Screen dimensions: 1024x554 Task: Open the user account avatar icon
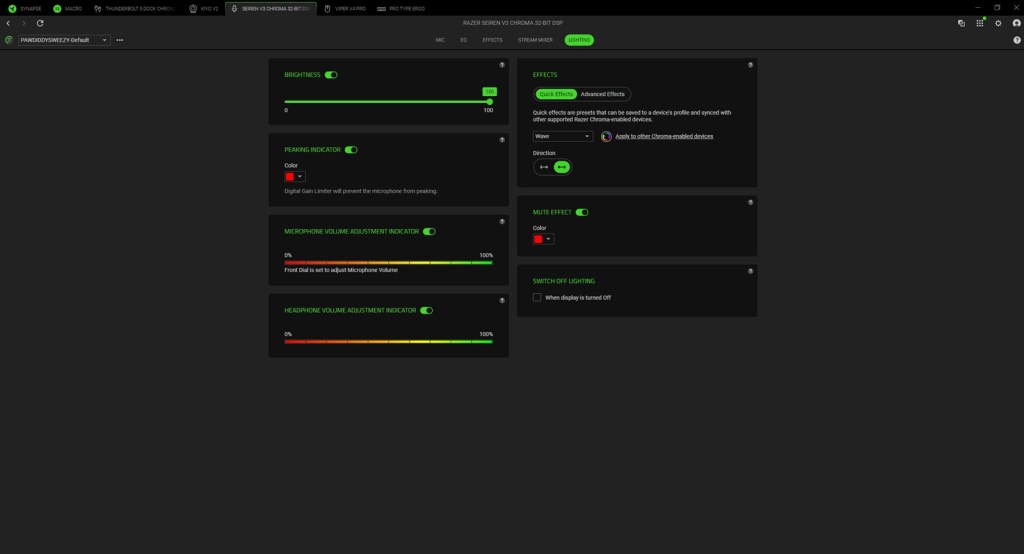1017,23
